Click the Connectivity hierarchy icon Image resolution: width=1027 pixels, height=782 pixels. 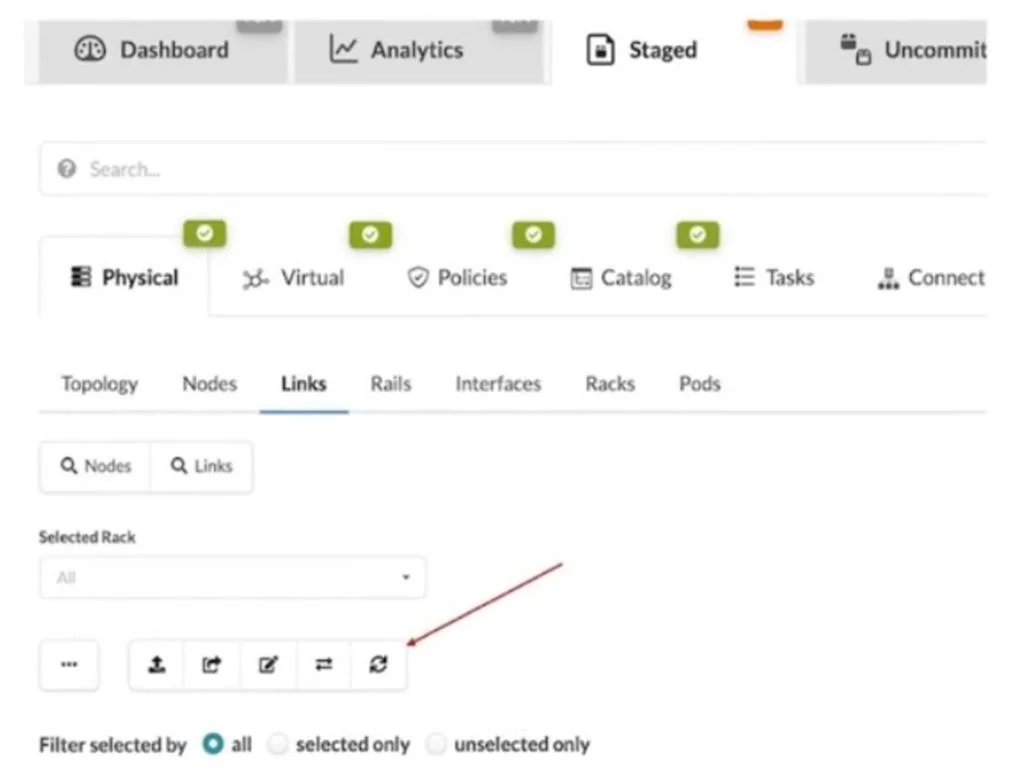(888, 278)
